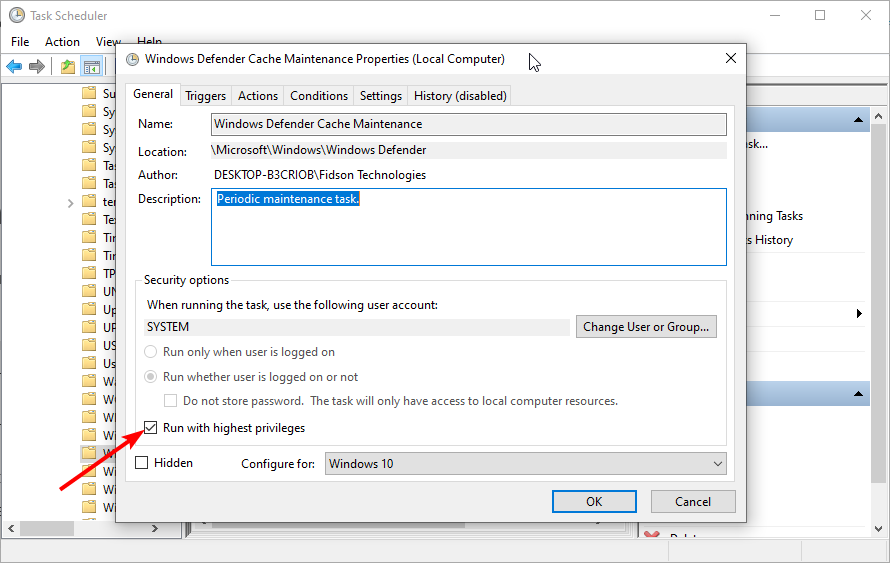Select the 'UN' folder in the tree
Image resolution: width=890 pixels, height=563 pixels.
[99, 291]
